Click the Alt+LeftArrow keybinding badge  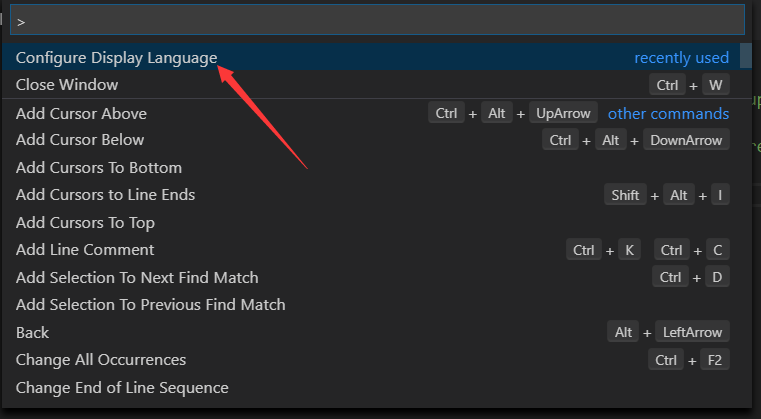[x=668, y=332]
